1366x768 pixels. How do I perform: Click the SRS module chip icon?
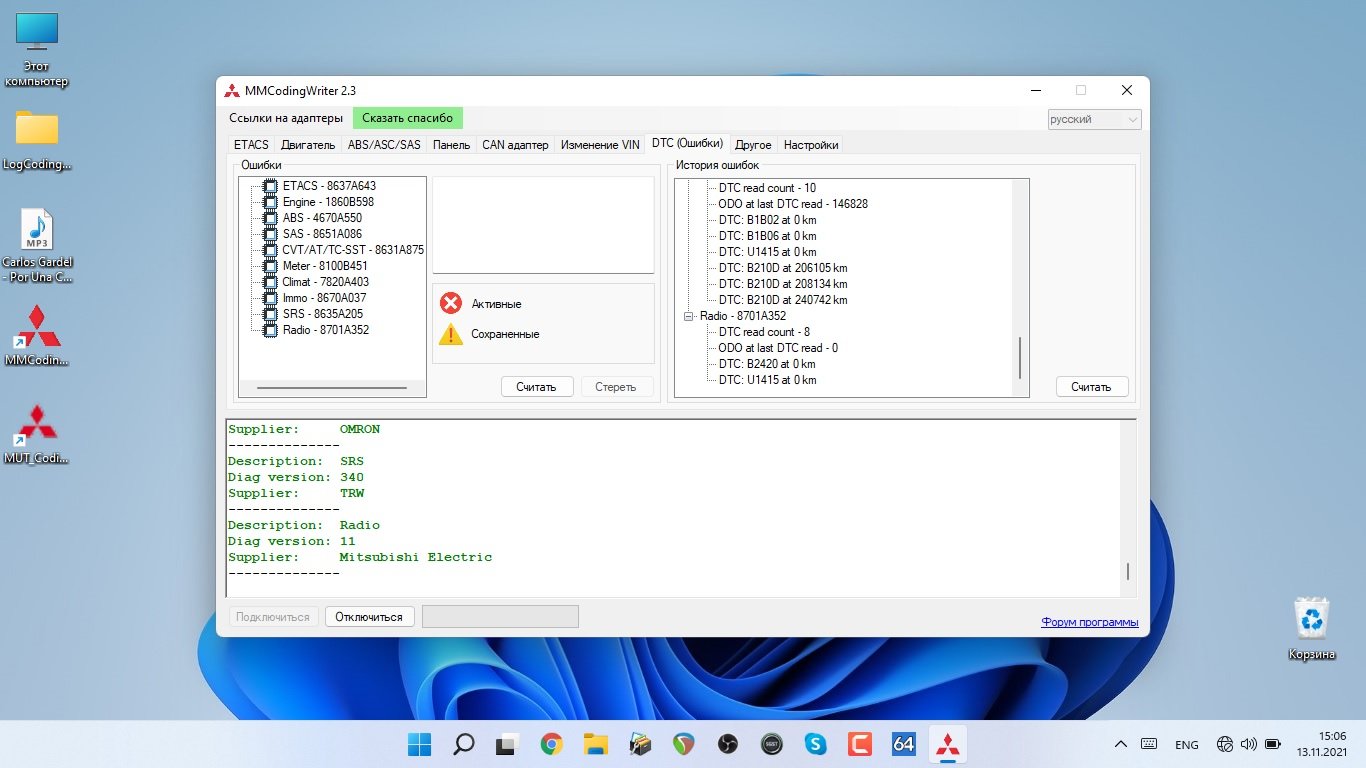[x=270, y=314]
